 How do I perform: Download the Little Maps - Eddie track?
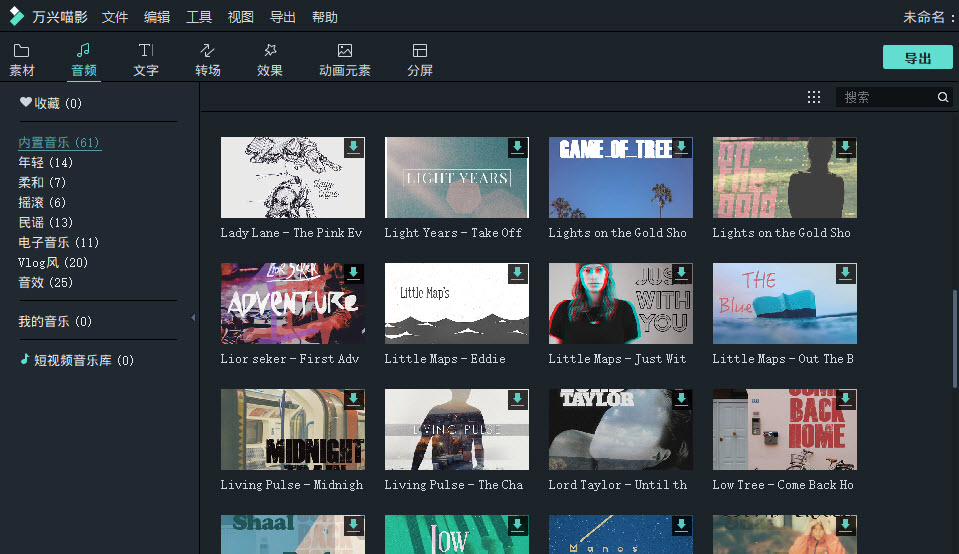[517, 273]
